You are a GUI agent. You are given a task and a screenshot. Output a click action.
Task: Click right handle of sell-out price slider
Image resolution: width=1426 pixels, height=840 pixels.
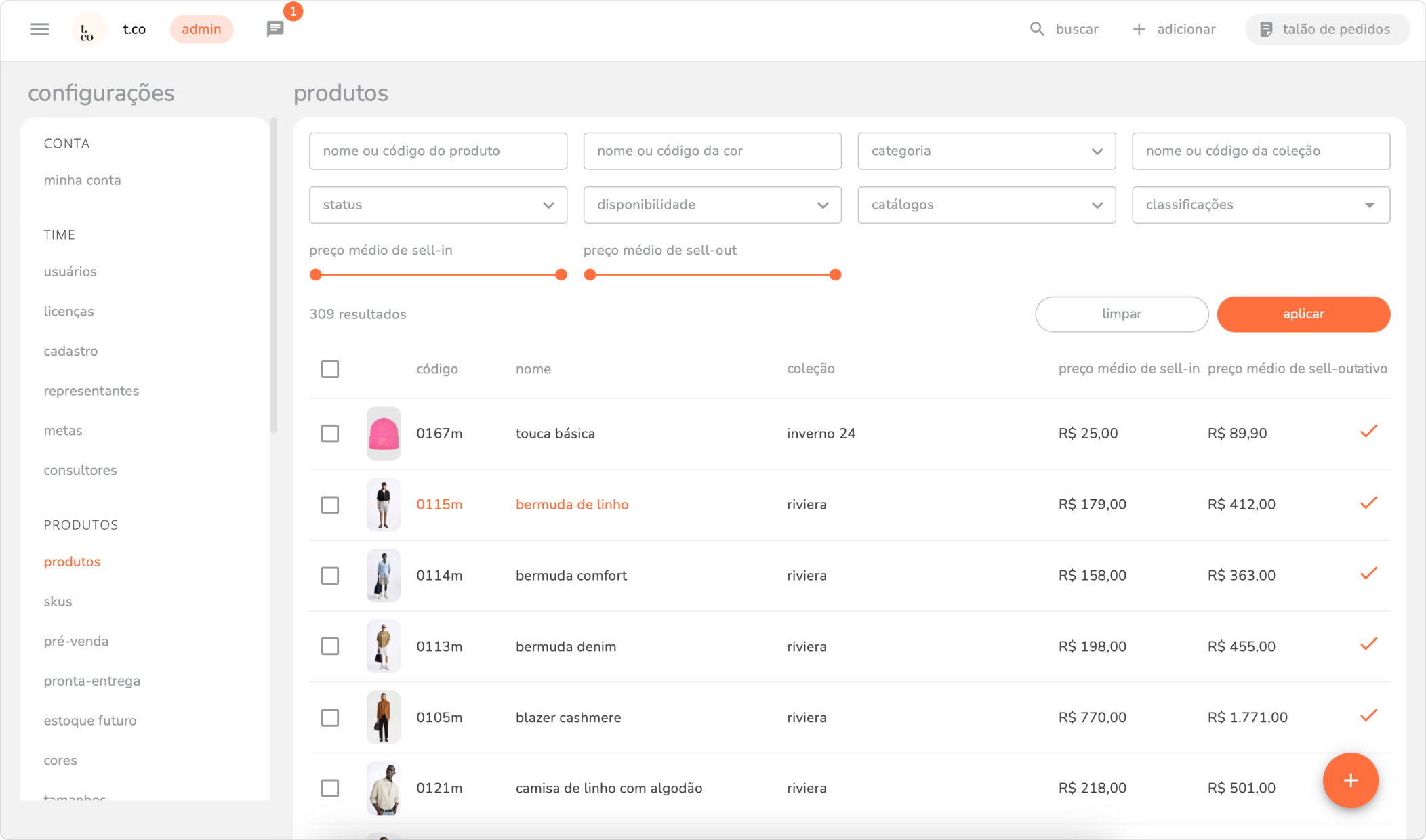pyautogui.click(x=836, y=274)
